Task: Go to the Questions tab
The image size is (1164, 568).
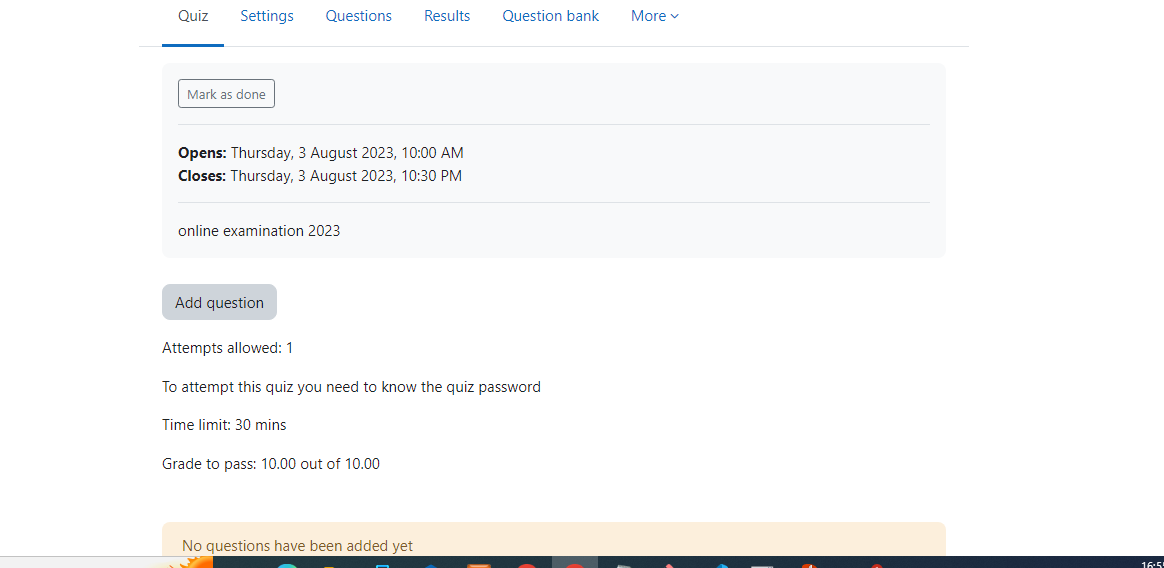Action: pyautogui.click(x=359, y=16)
